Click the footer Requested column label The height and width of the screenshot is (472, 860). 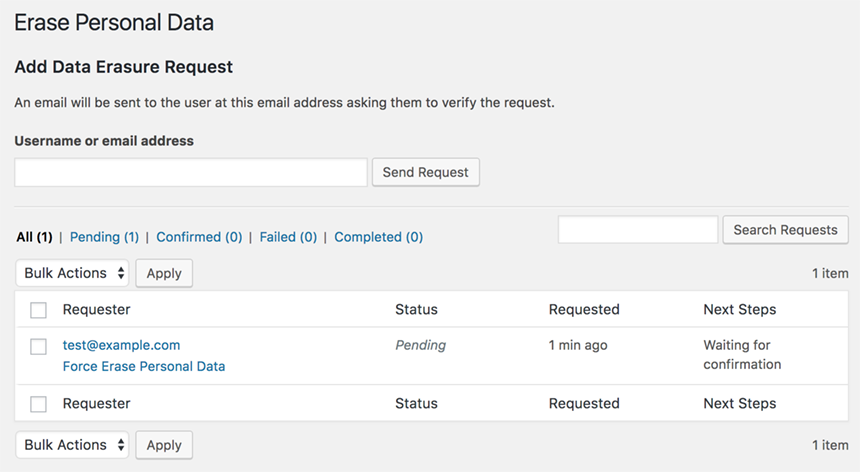(x=584, y=403)
